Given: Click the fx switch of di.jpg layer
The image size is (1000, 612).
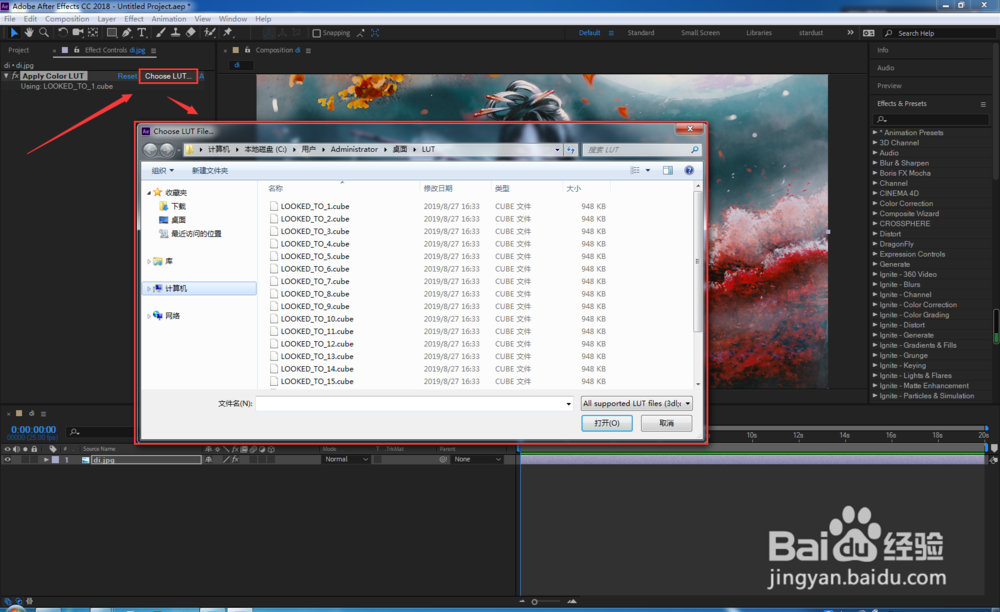Looking at the screenshot, I should [235, 459].
